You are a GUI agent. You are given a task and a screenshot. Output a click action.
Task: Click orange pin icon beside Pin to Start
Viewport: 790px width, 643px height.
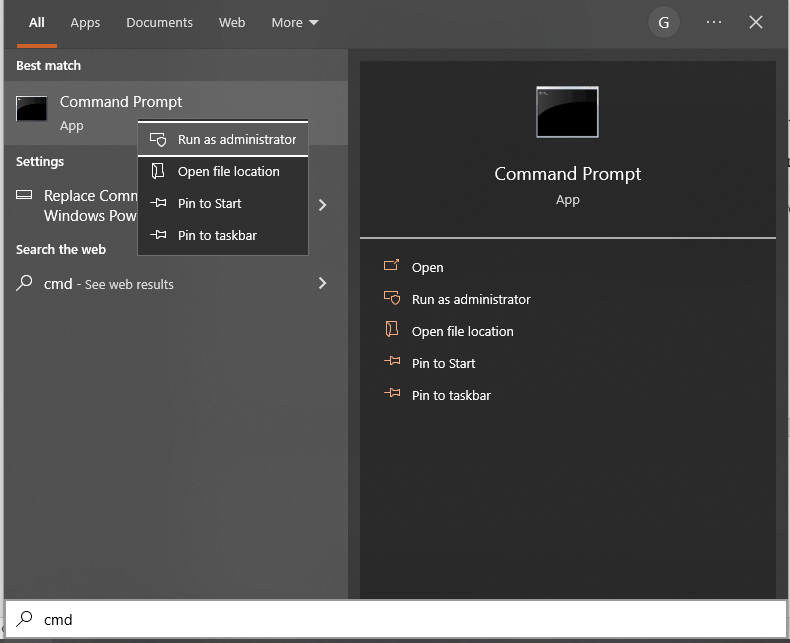[x=392, y=361]
